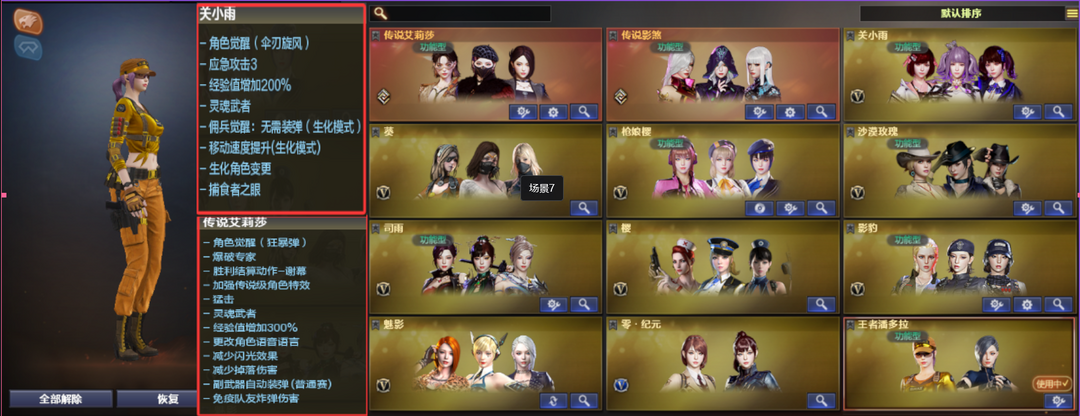This screenshot has height=416, width=1080.
Task: Open gear settings on 影豹 card
Action: (x=1028, y=304)
